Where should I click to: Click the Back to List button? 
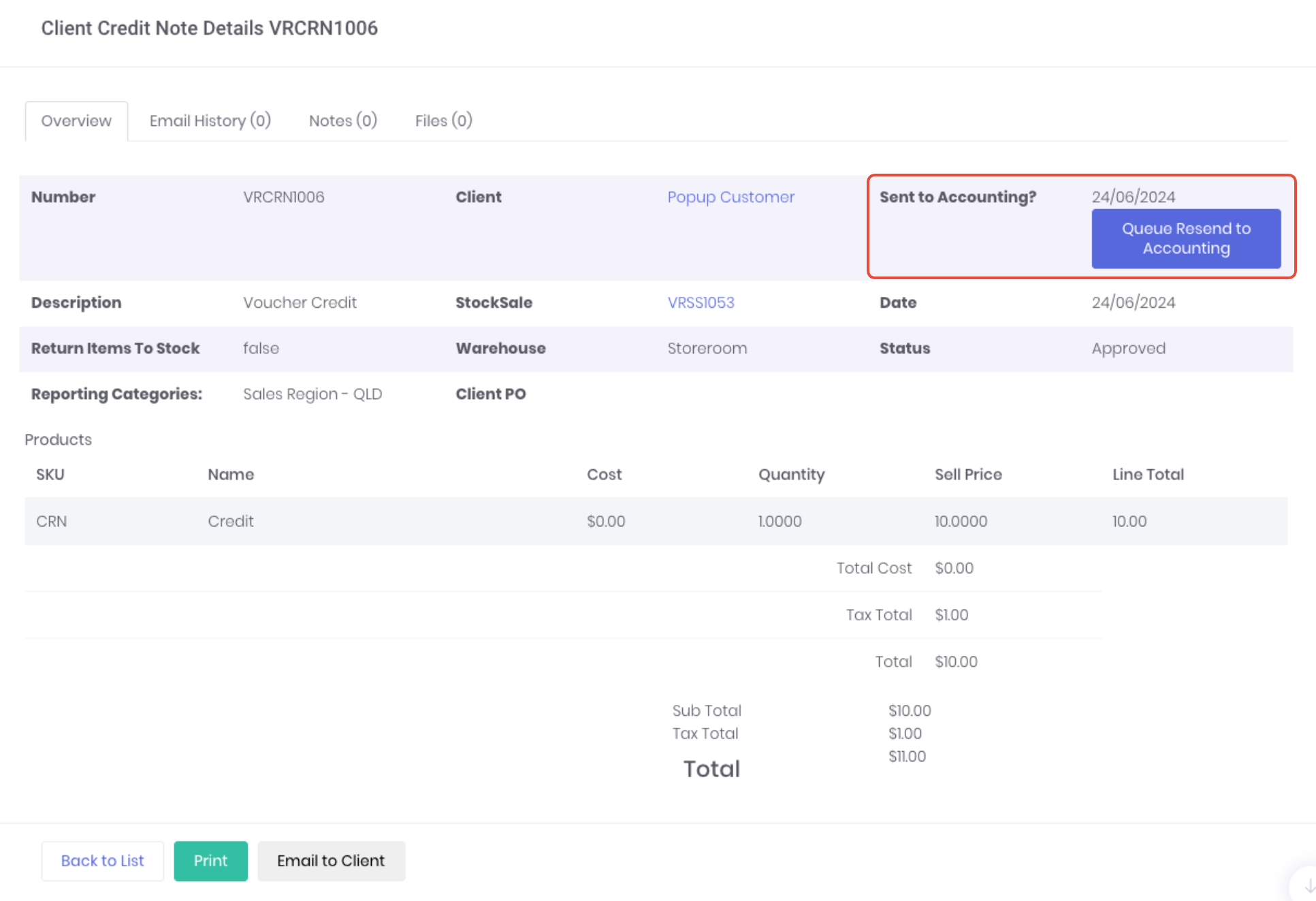coord(102,861)
